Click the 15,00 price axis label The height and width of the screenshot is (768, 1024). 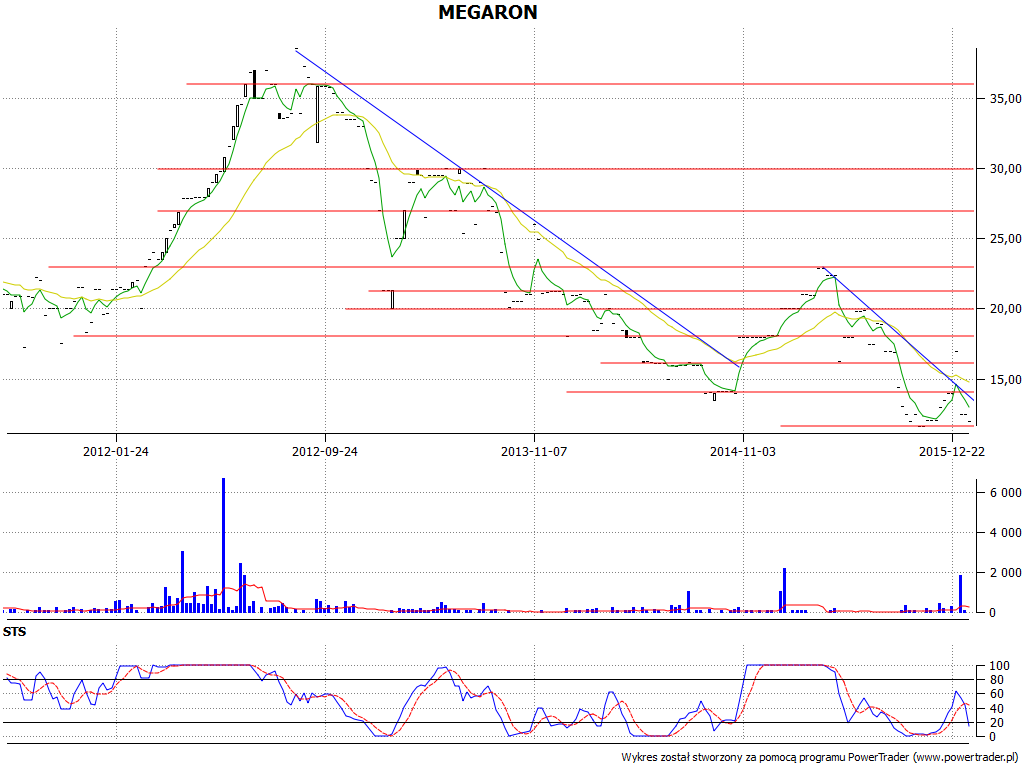(x=1006, y=379)
